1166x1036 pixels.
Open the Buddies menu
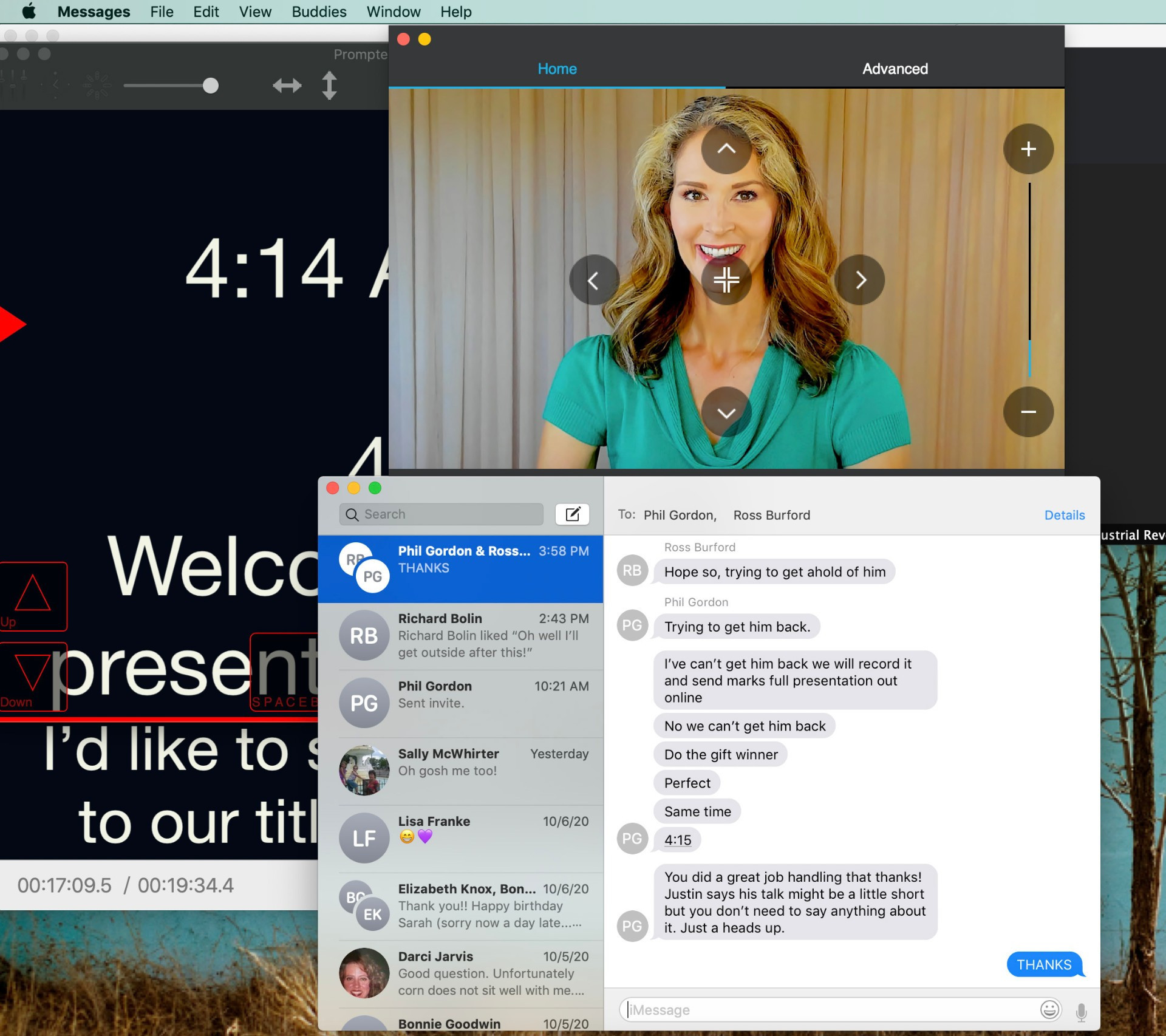tap(319, 12)
